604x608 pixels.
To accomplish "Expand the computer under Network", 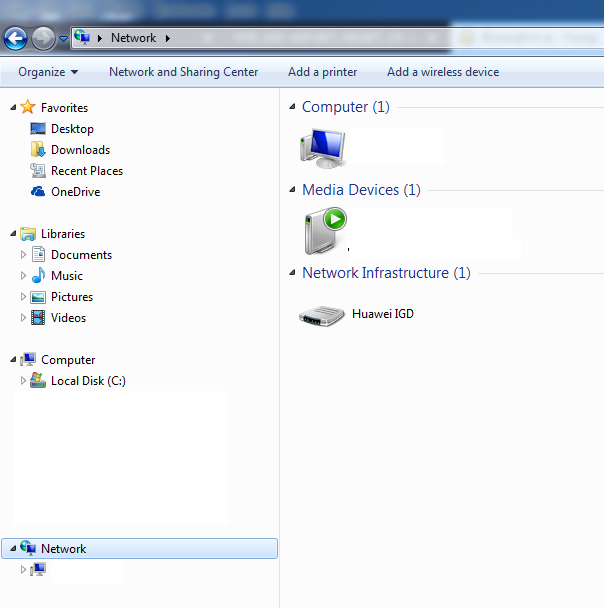I will 23,570.
